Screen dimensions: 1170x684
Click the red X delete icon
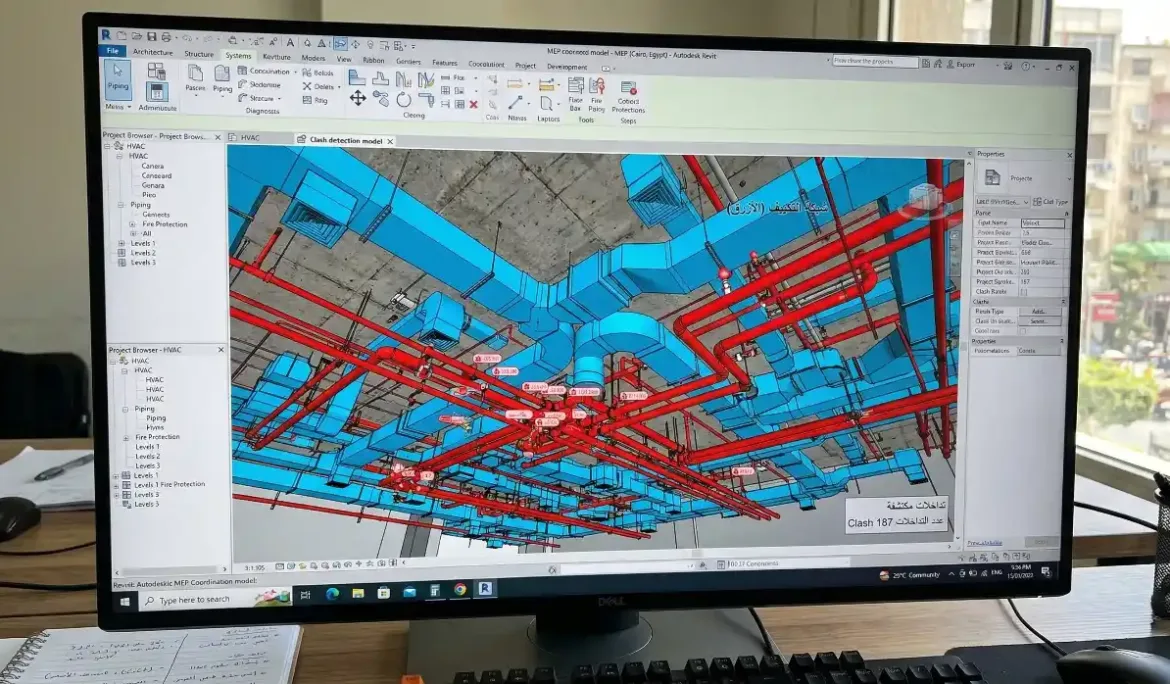pyautogui.click(x=473, y=104)
